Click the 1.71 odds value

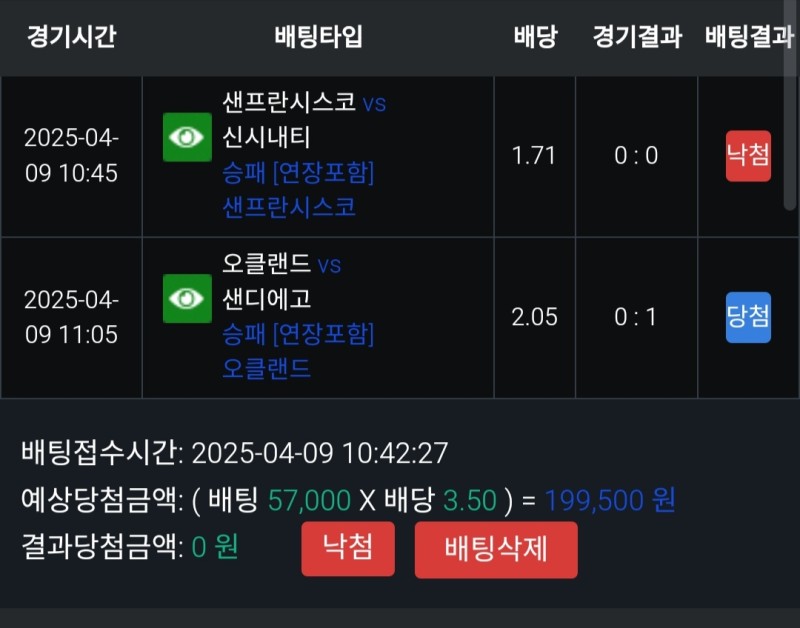(x=533, y=156)
